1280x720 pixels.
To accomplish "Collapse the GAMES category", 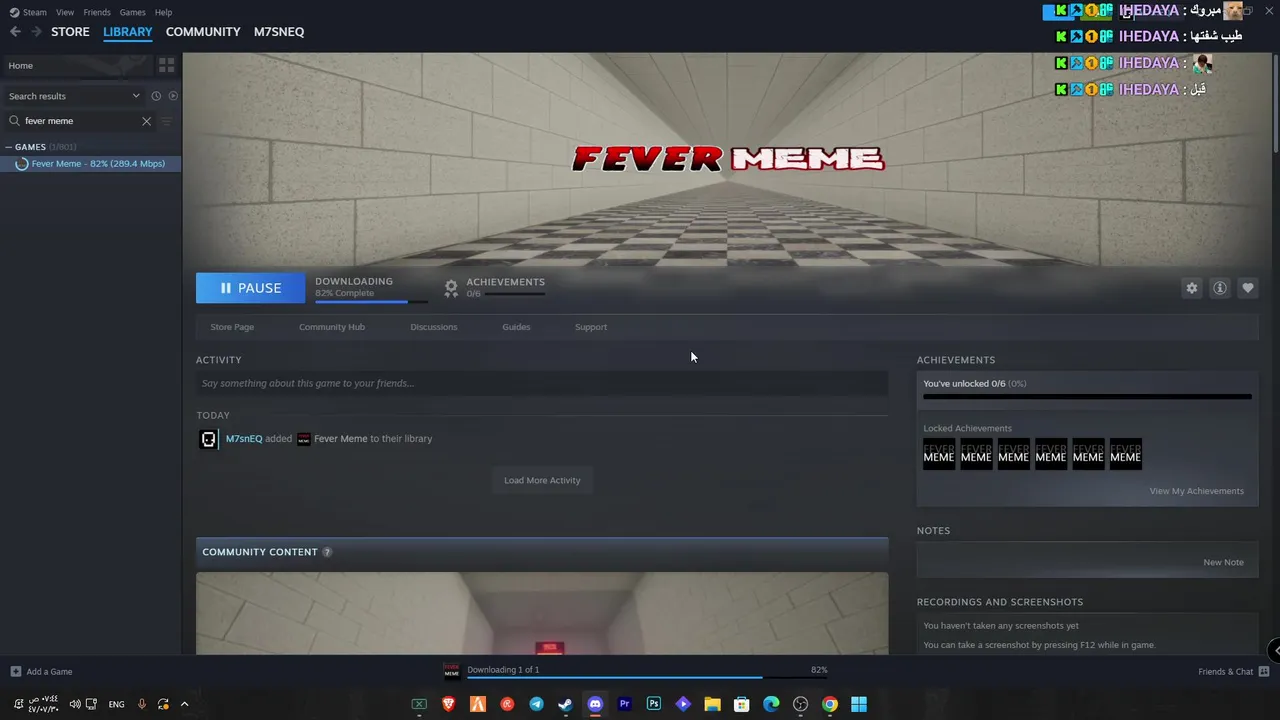I will pyautogui.click(x=9, y=147).
